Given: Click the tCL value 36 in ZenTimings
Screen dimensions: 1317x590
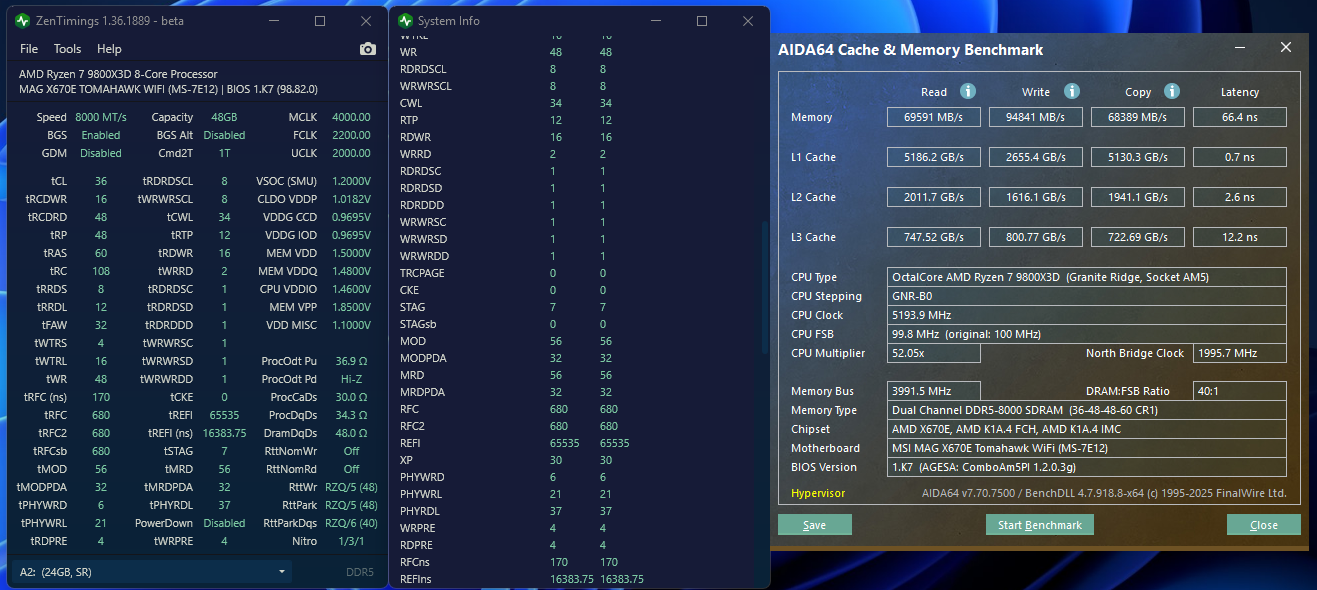Looking at the screenshot, I should [101, 181].
